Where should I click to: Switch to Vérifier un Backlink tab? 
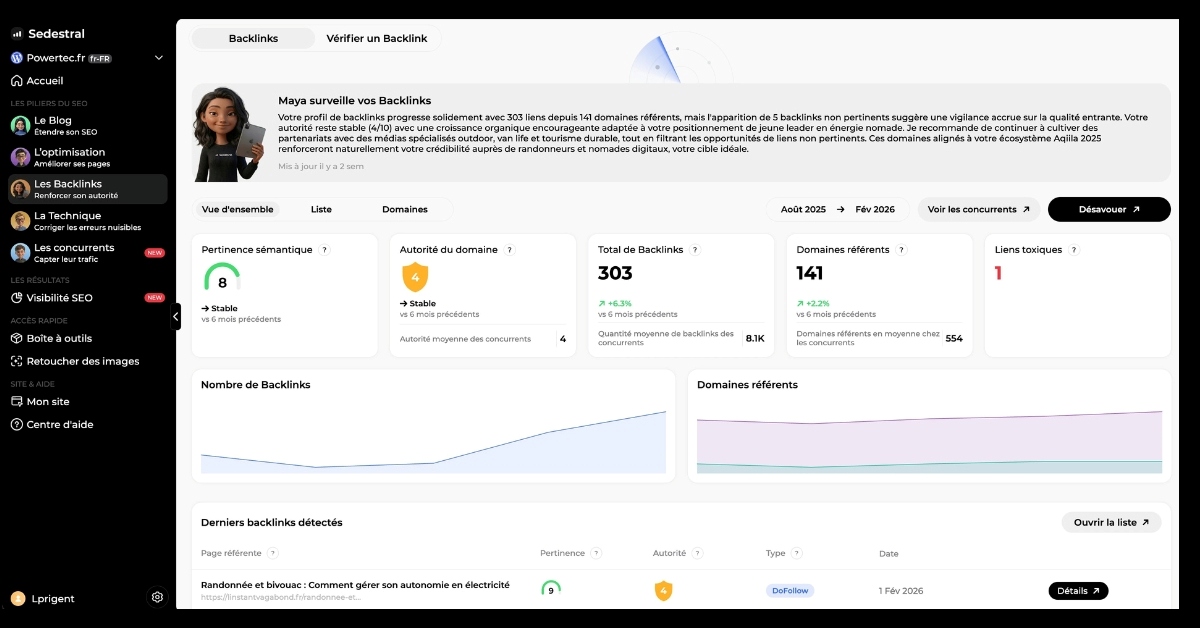tap(377, 38)
